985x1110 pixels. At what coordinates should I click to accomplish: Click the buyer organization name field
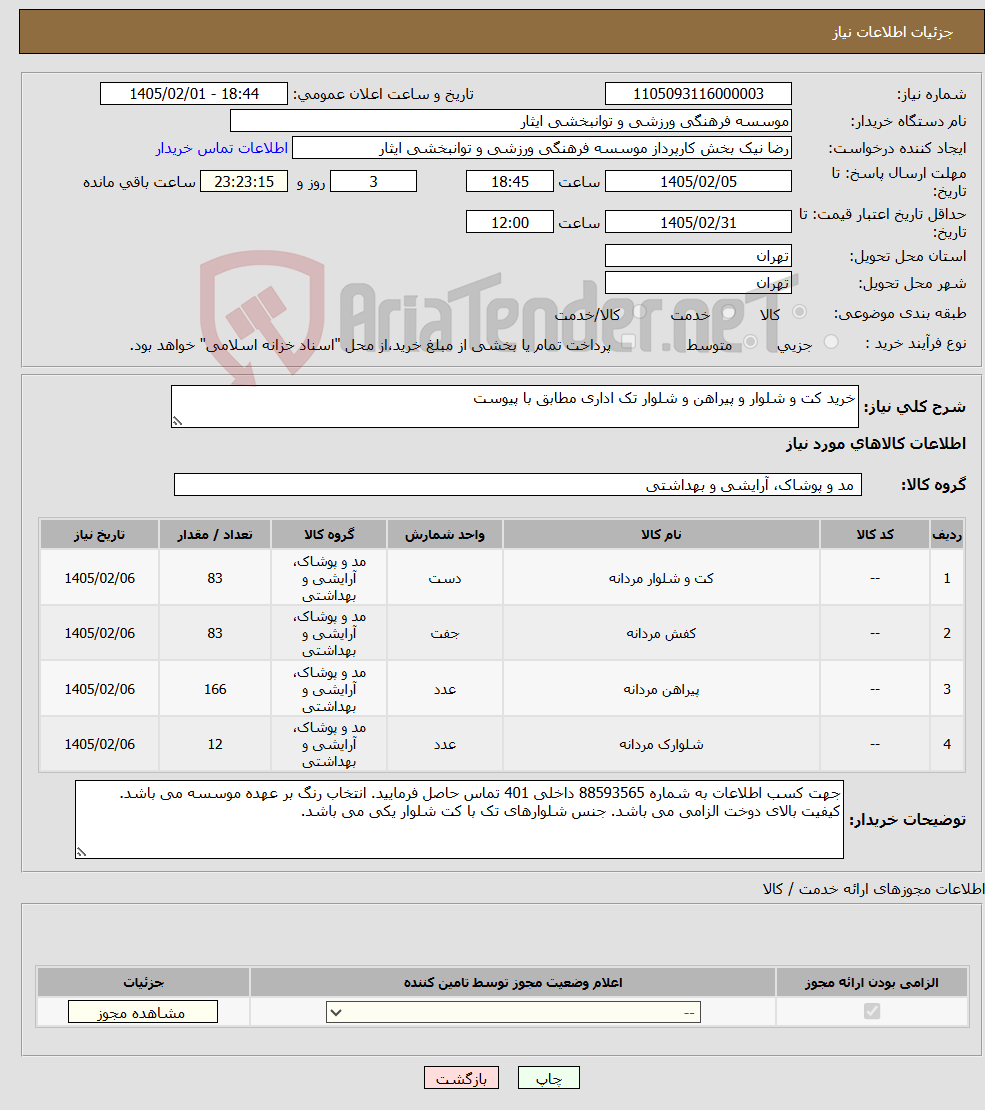tap(511, 121)
